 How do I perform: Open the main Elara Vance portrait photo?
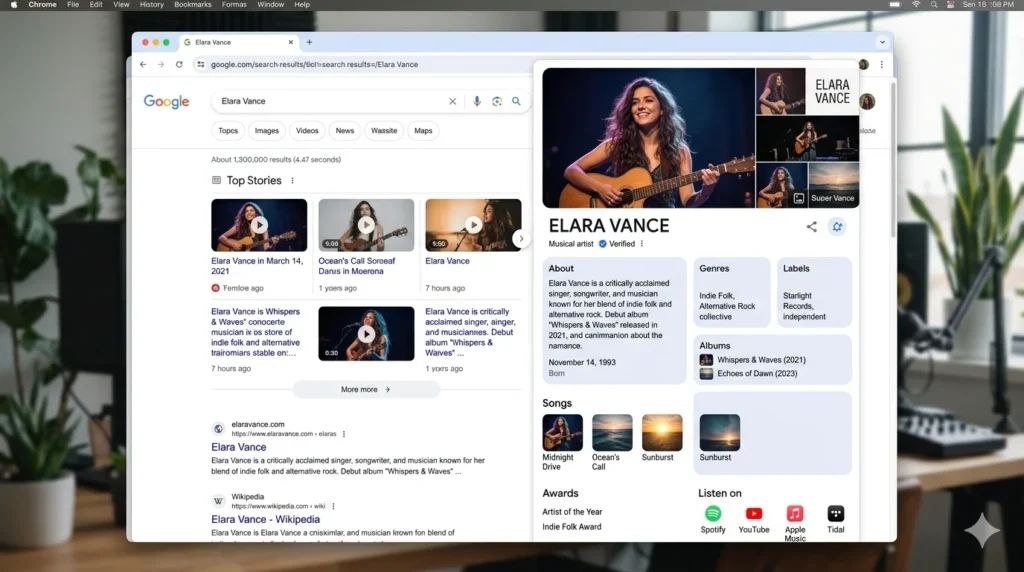(x=648, y=138)
